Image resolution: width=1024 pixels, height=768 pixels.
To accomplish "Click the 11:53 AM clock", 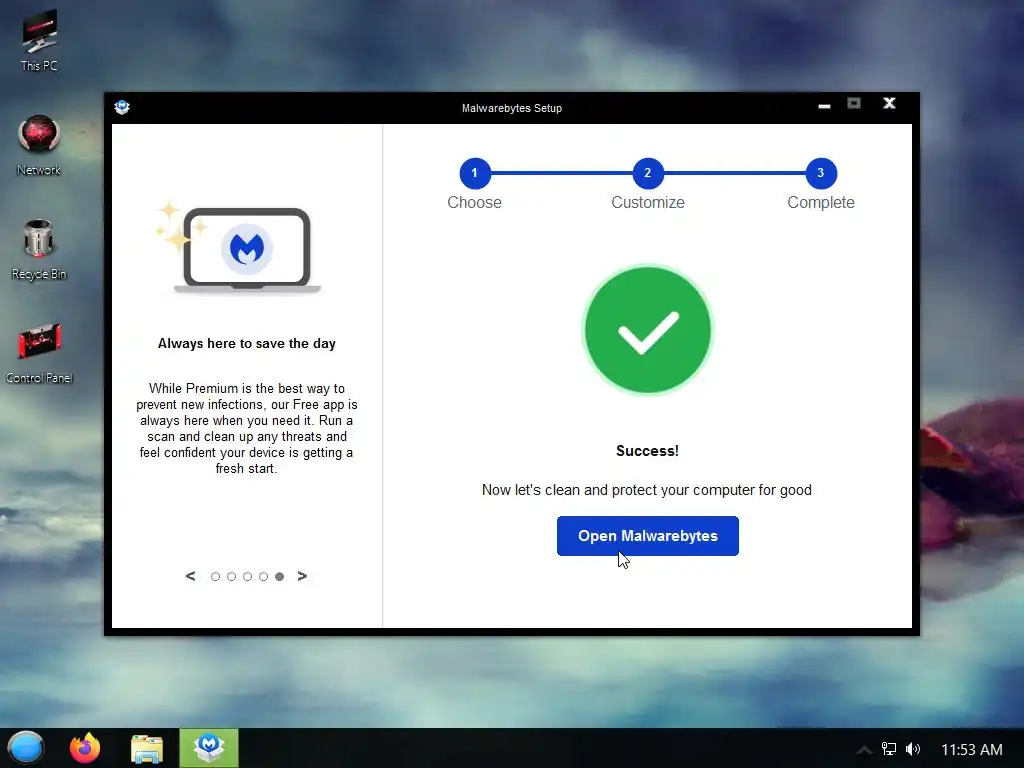I will click(x=971, y=750).
